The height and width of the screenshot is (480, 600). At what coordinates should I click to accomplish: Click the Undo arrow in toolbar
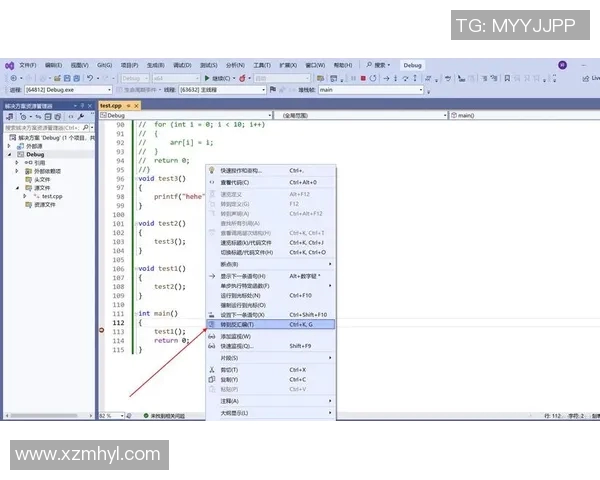90,78
